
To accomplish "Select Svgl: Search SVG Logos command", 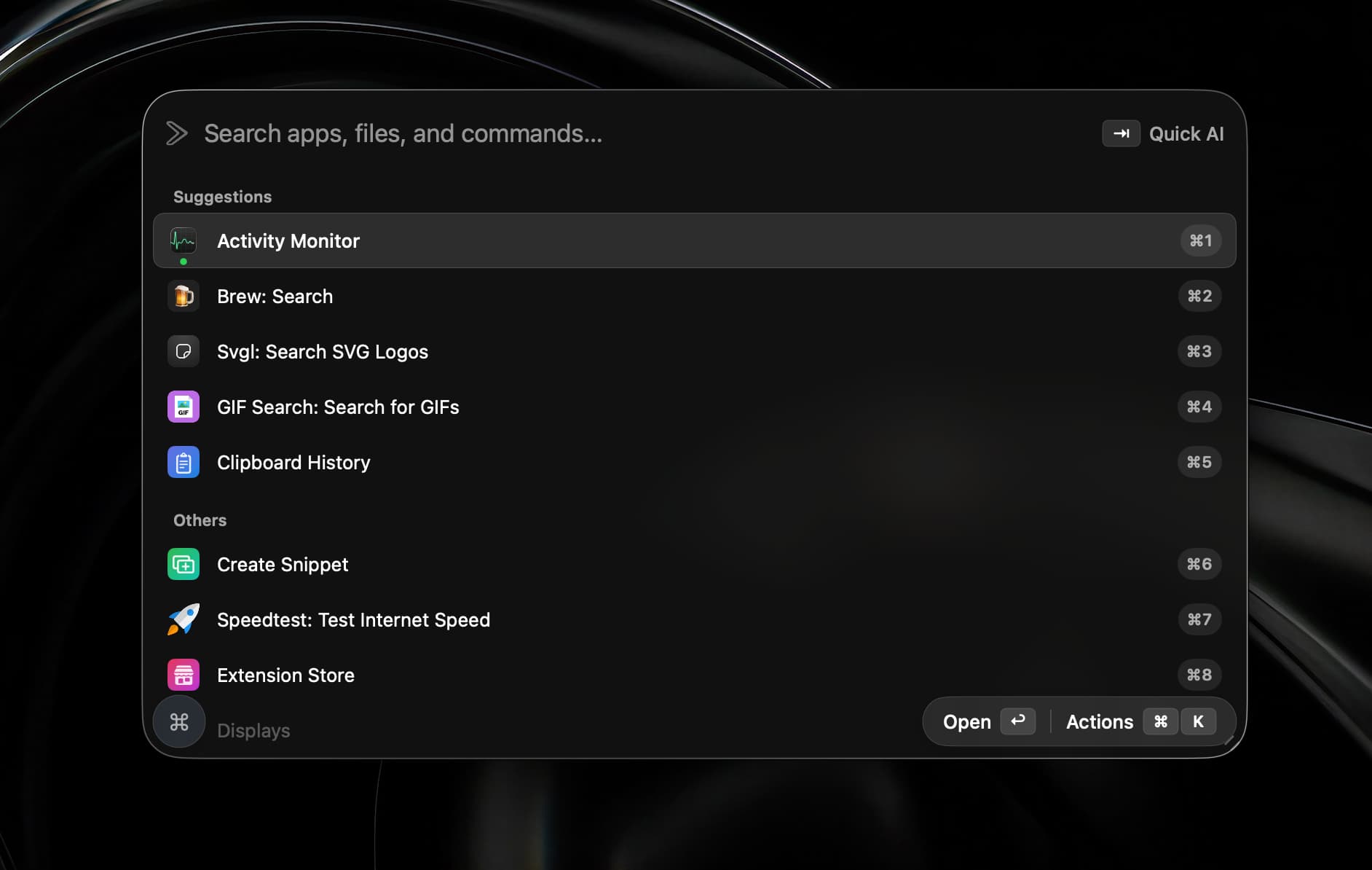I will pos(695,351).
